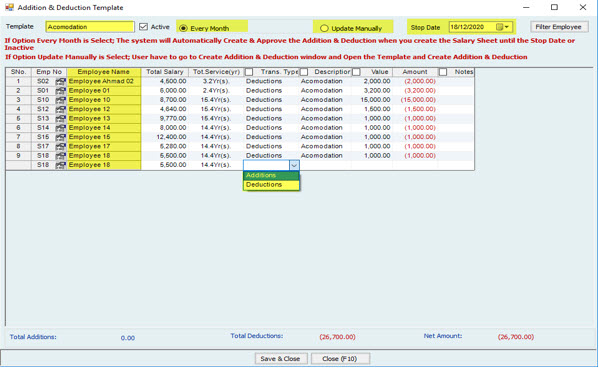Image resolution: width=599 pixels, height=369 pixels.
Task: Click value cell 15,000.00
Action: coord(372,100)
